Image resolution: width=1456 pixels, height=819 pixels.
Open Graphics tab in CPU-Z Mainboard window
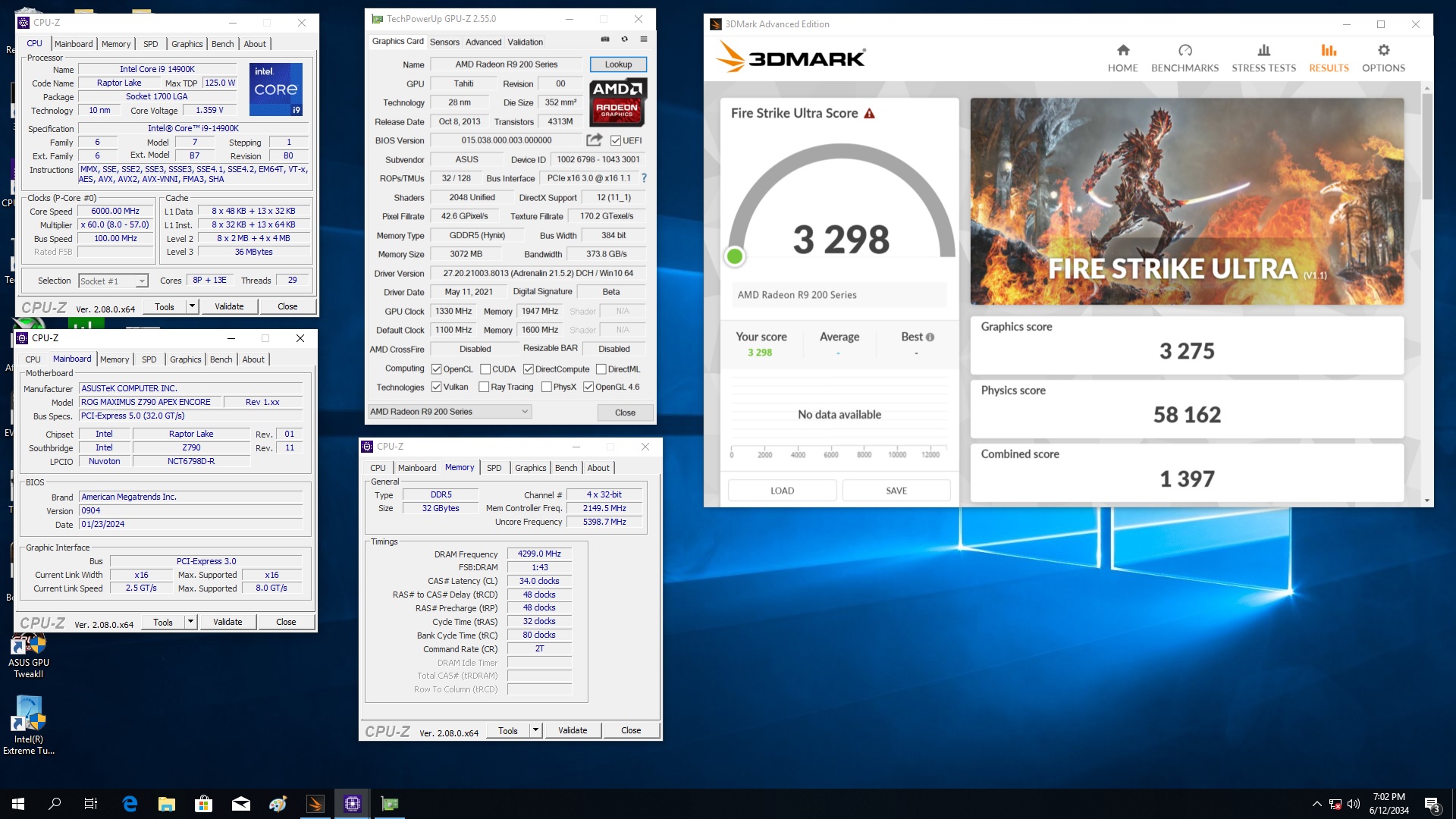[x=186, y=359]
